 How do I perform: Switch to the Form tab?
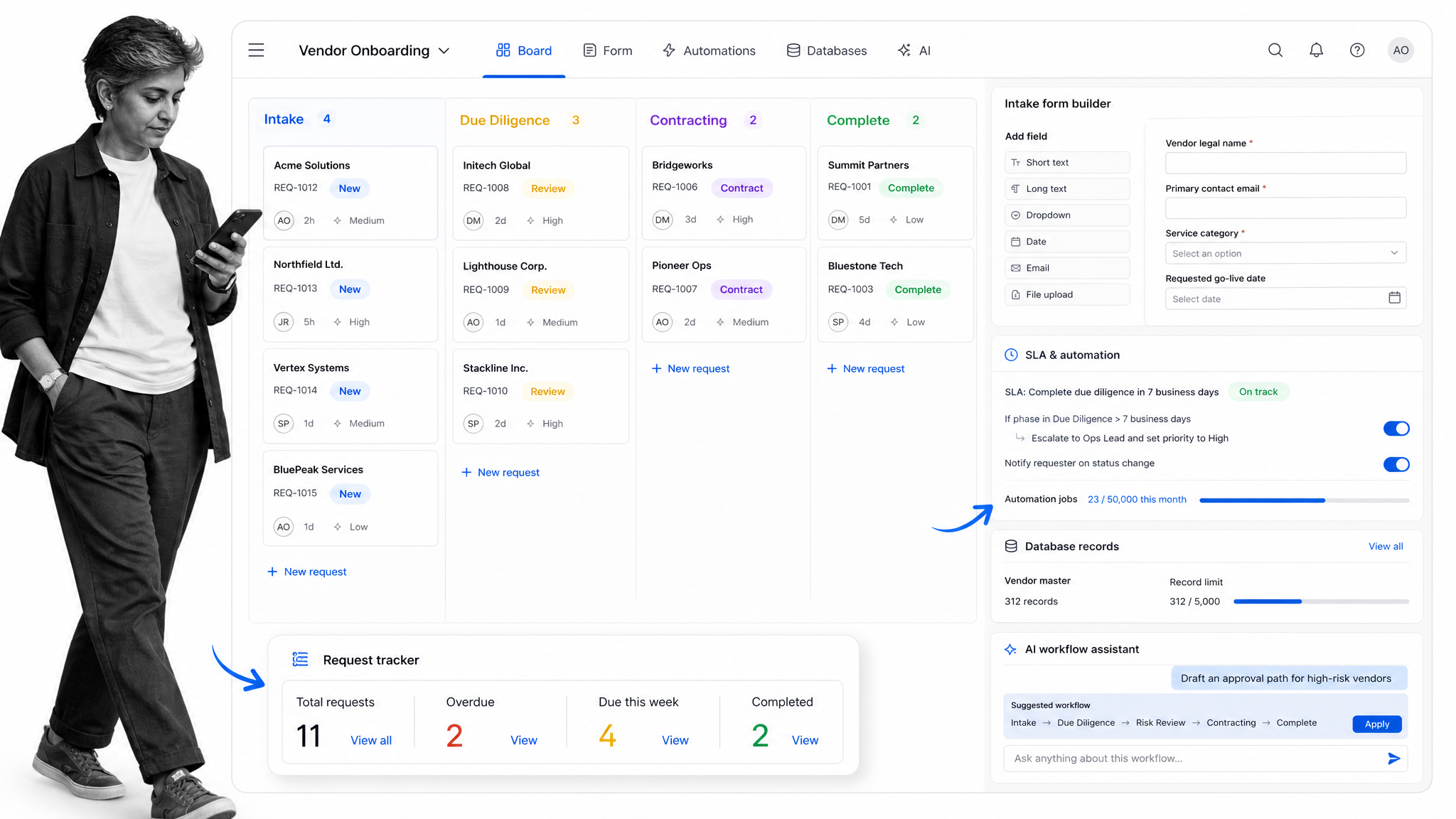coord(608,50)
